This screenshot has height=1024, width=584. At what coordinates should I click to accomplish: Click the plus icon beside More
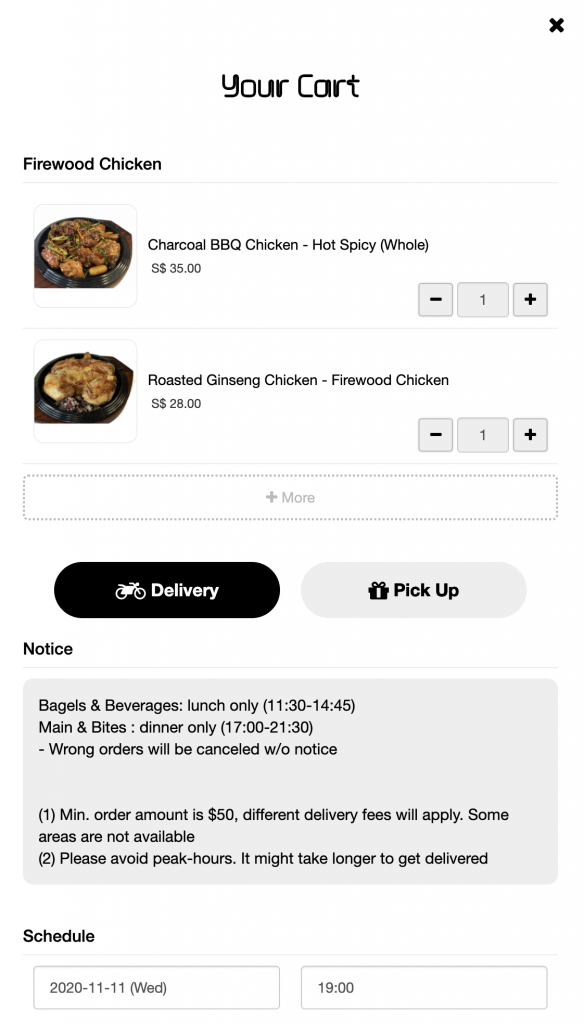272,498
